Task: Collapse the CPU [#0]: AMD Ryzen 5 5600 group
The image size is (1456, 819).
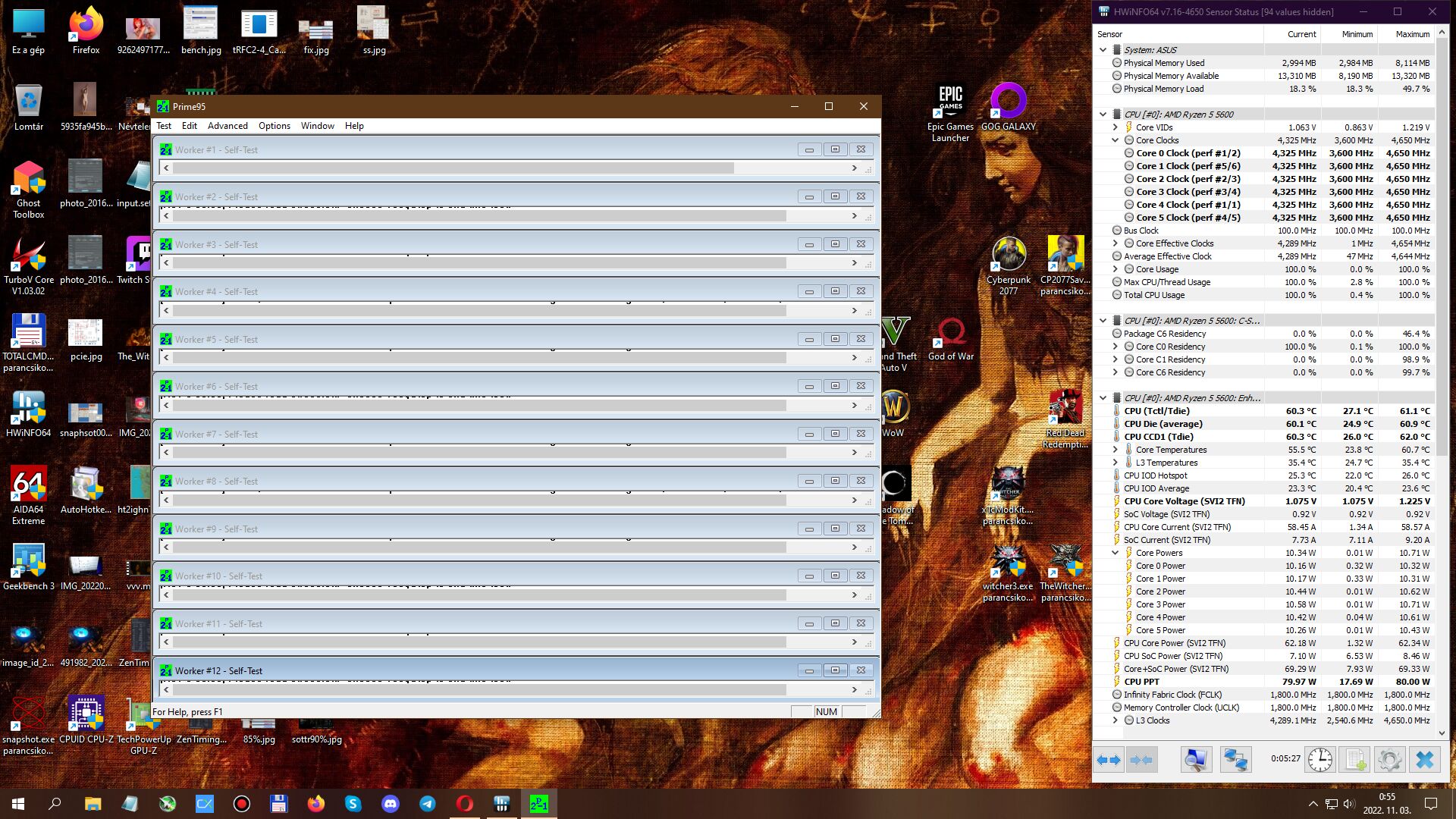Action: tap(1103, 115)
